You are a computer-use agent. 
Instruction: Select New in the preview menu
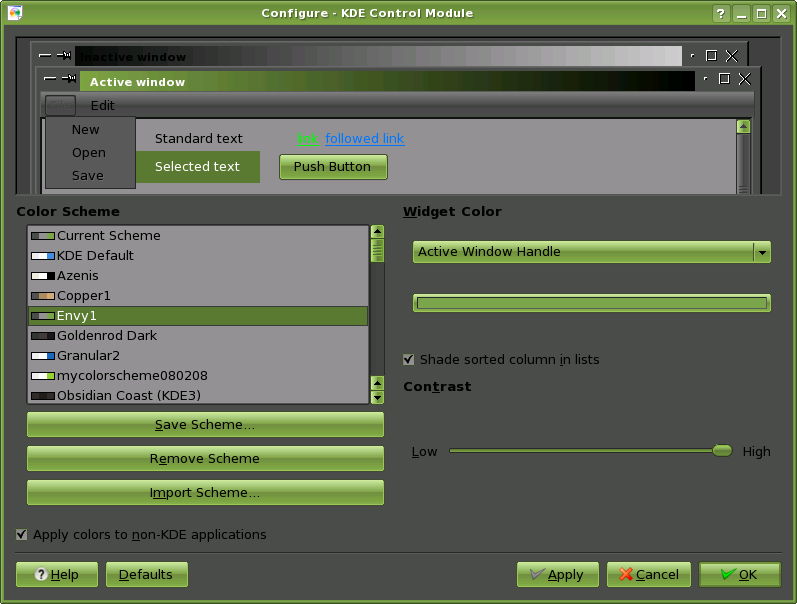pyautogui.click(x=85, y=130)
